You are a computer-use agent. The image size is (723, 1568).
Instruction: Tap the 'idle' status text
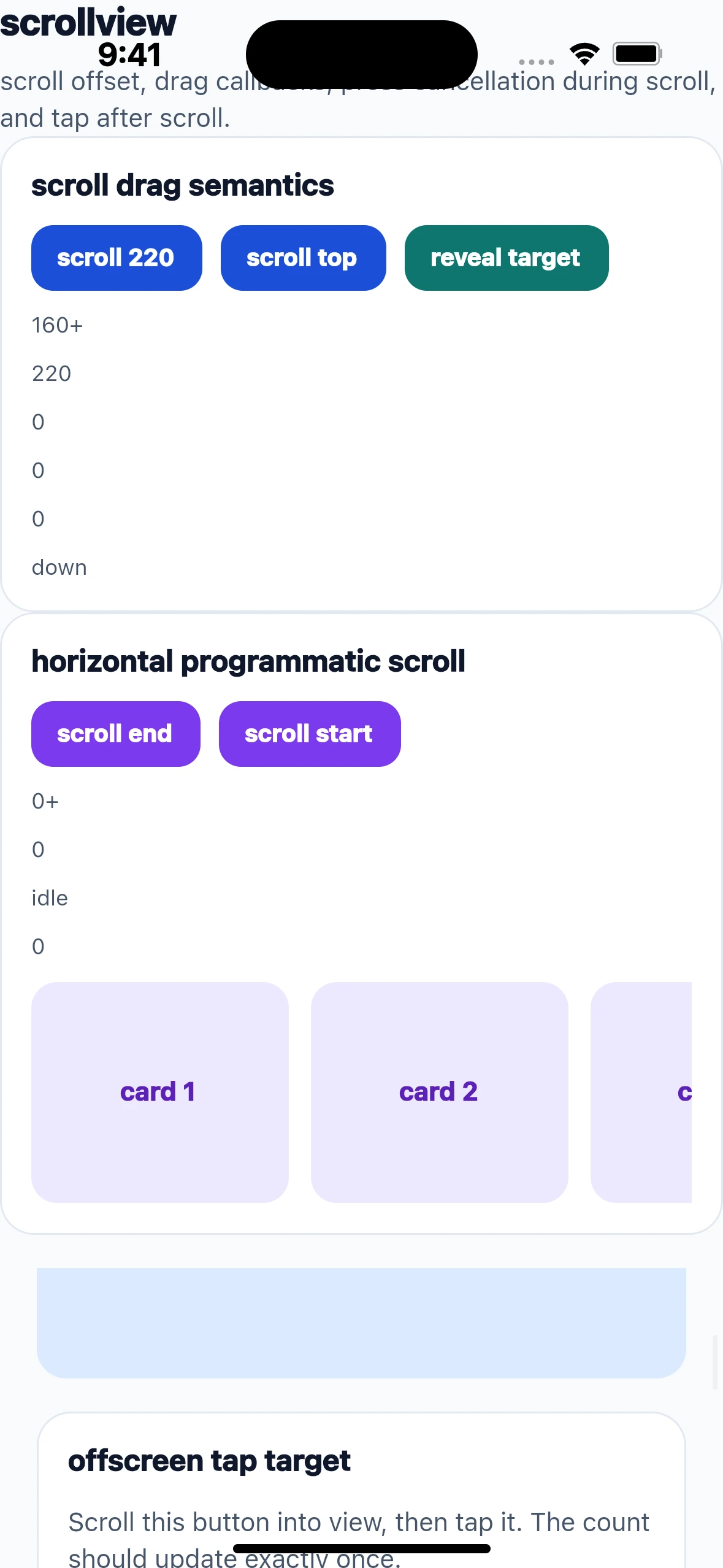click(50, 898)
